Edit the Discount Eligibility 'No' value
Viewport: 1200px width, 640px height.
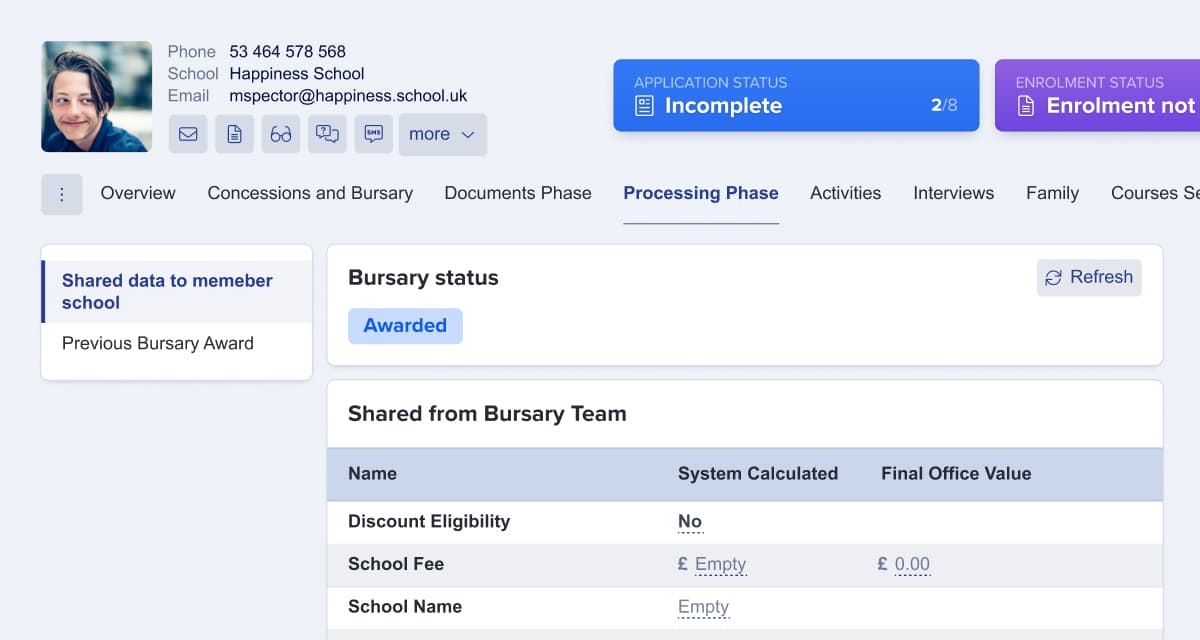[x=690, y=521]
